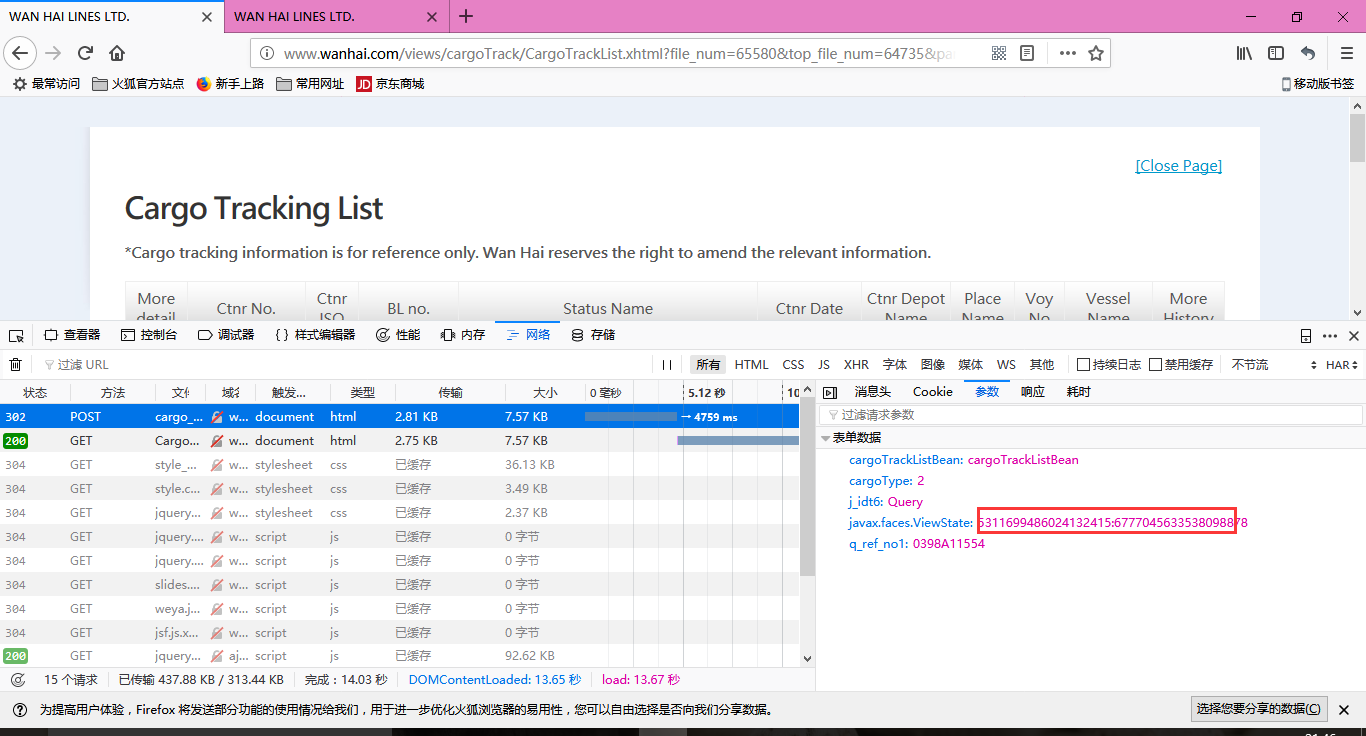Open a new browser tab
The image size is (1366, 736).
tap(466, 16)
